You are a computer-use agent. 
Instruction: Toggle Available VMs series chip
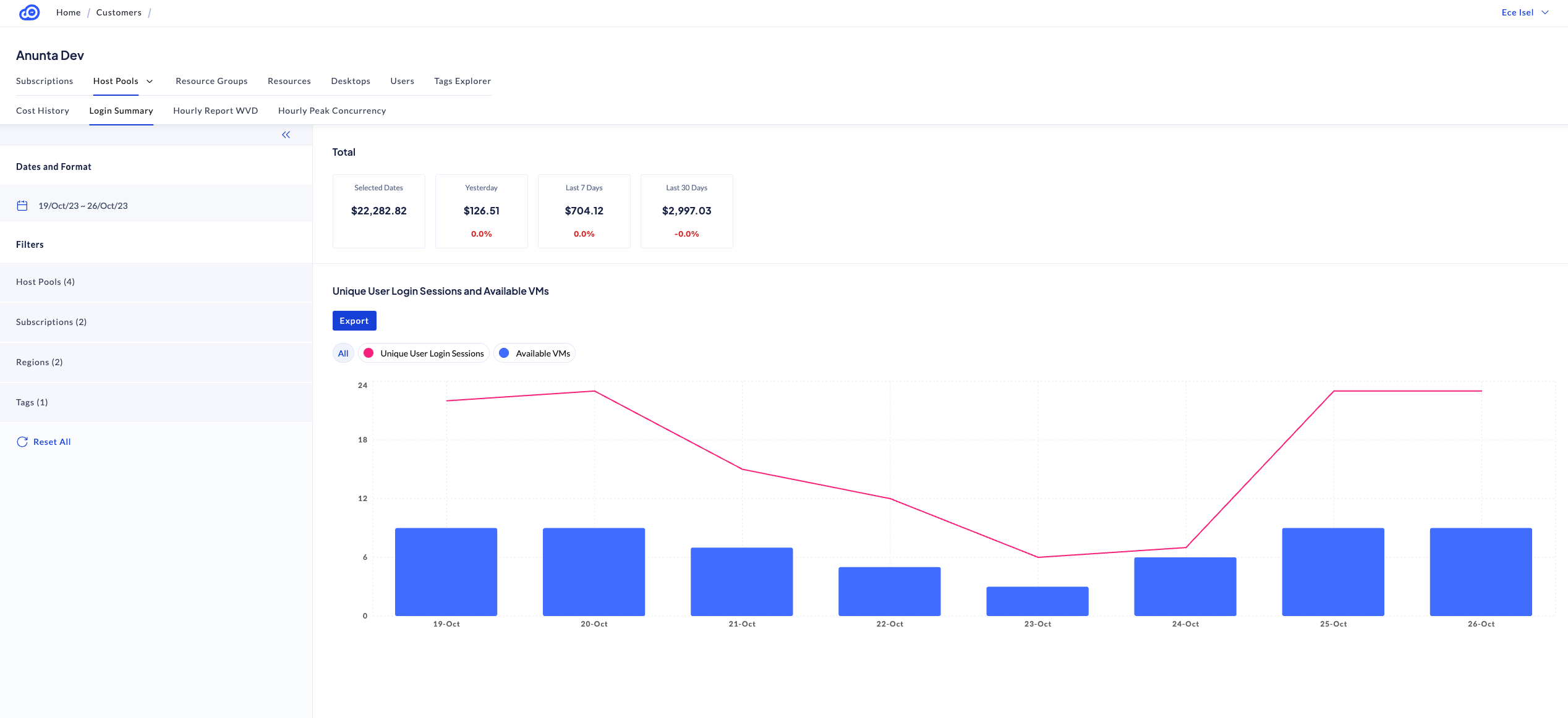click(542, 353)
